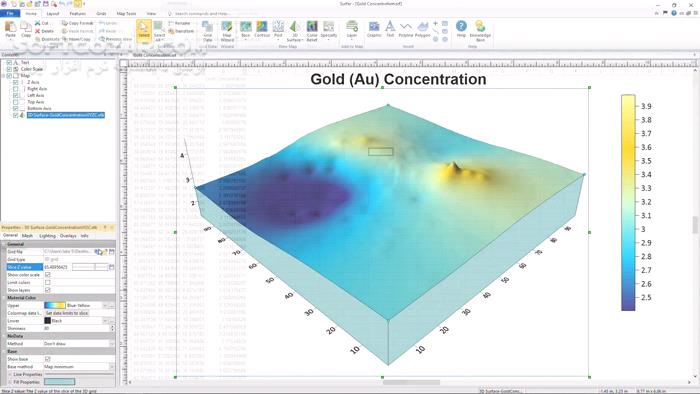This screenshot has width=700, height=394.
Task: Open the NoData Method dropdown
Action: click(112, 344)
